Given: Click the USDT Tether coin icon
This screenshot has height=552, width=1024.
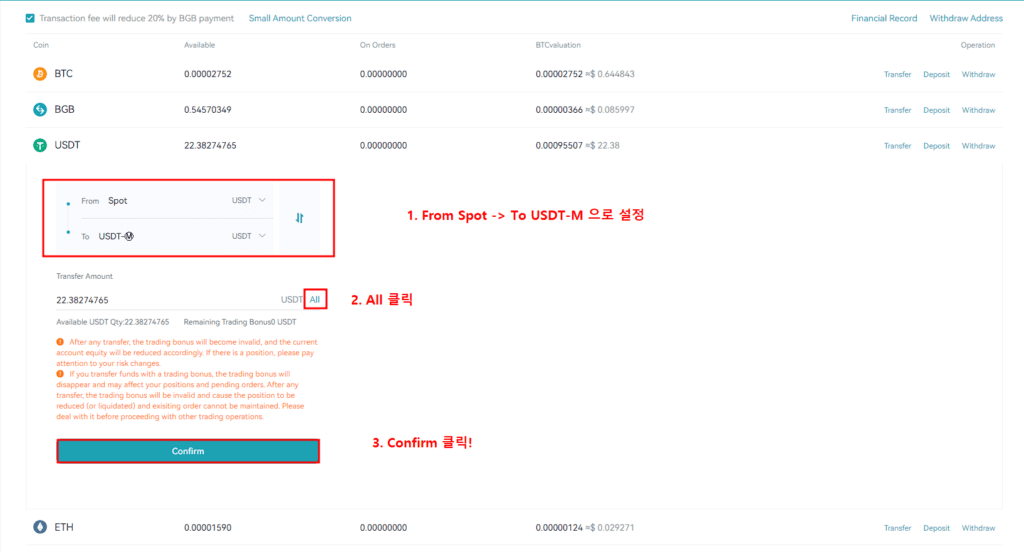Looking at the screenshot, I should [x=40, y=145].
